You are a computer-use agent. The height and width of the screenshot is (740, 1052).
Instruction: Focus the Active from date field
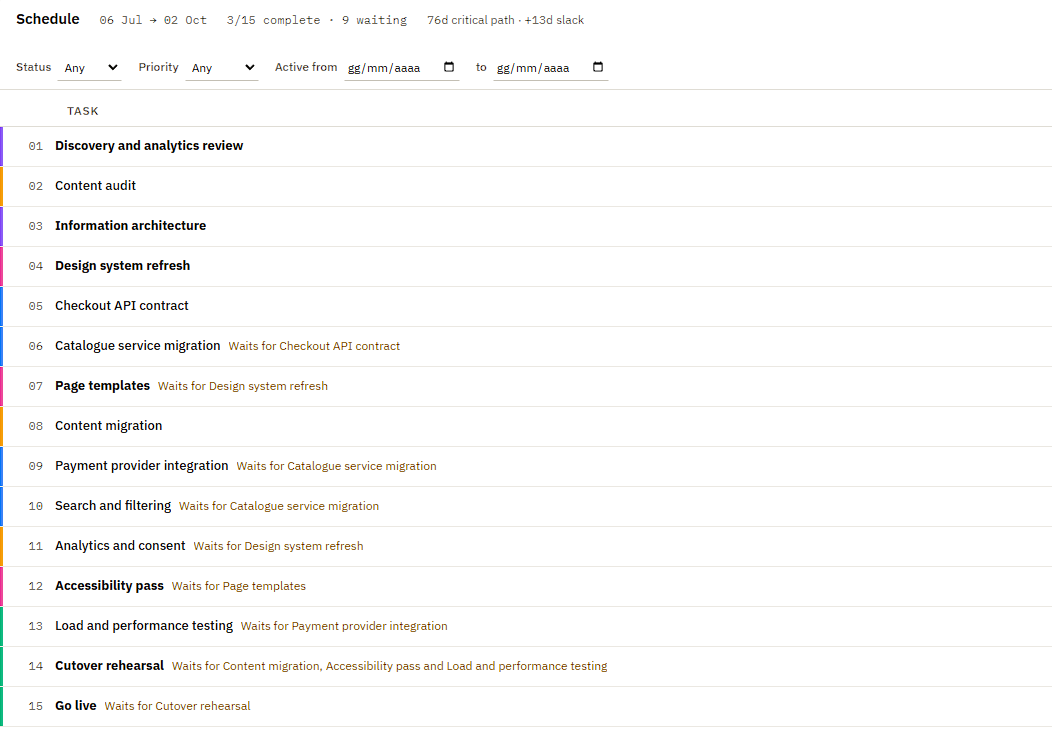point(401,68)
